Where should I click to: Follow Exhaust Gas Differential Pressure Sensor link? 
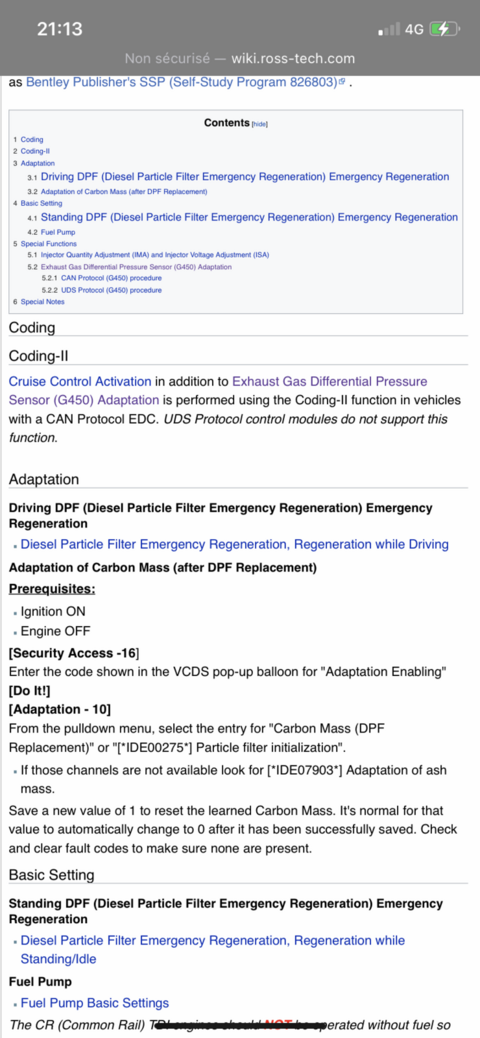pos(218,391)
